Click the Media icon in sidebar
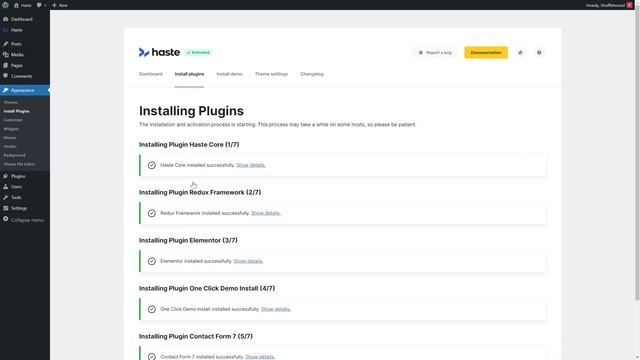The image size is (640, 360). (6, 55)
